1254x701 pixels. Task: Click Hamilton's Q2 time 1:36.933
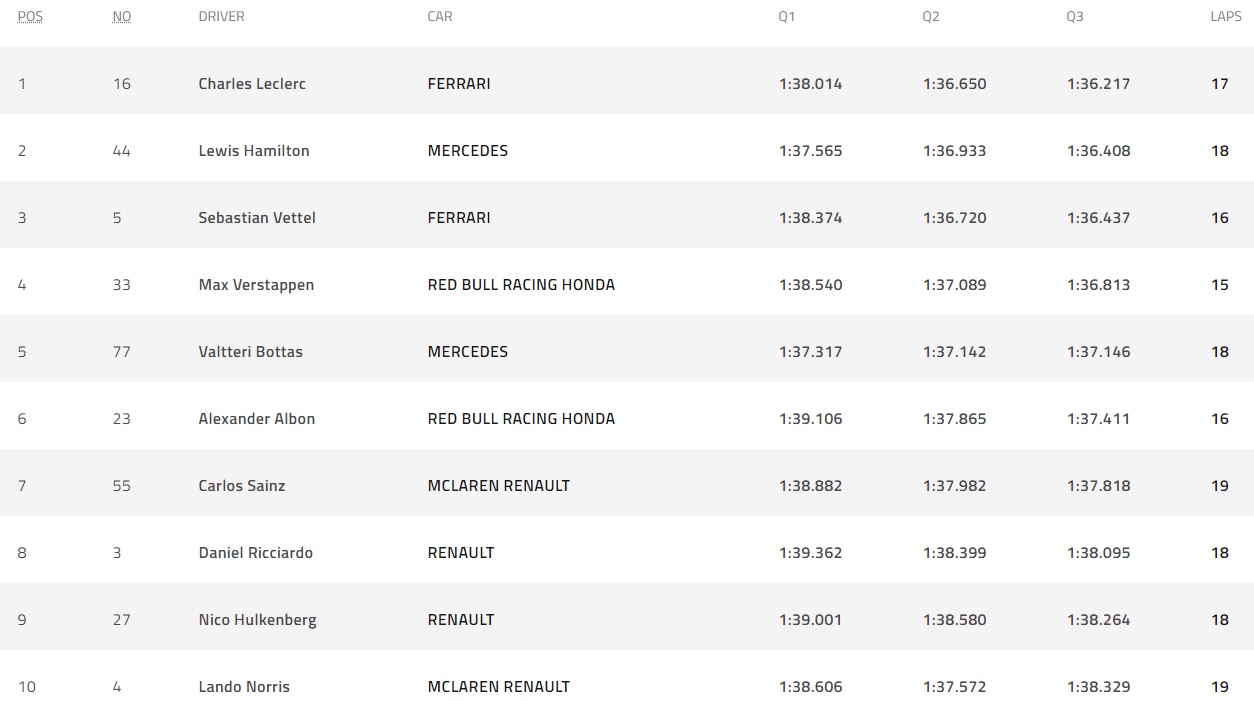pyautogui.click(x=954, y=151)
